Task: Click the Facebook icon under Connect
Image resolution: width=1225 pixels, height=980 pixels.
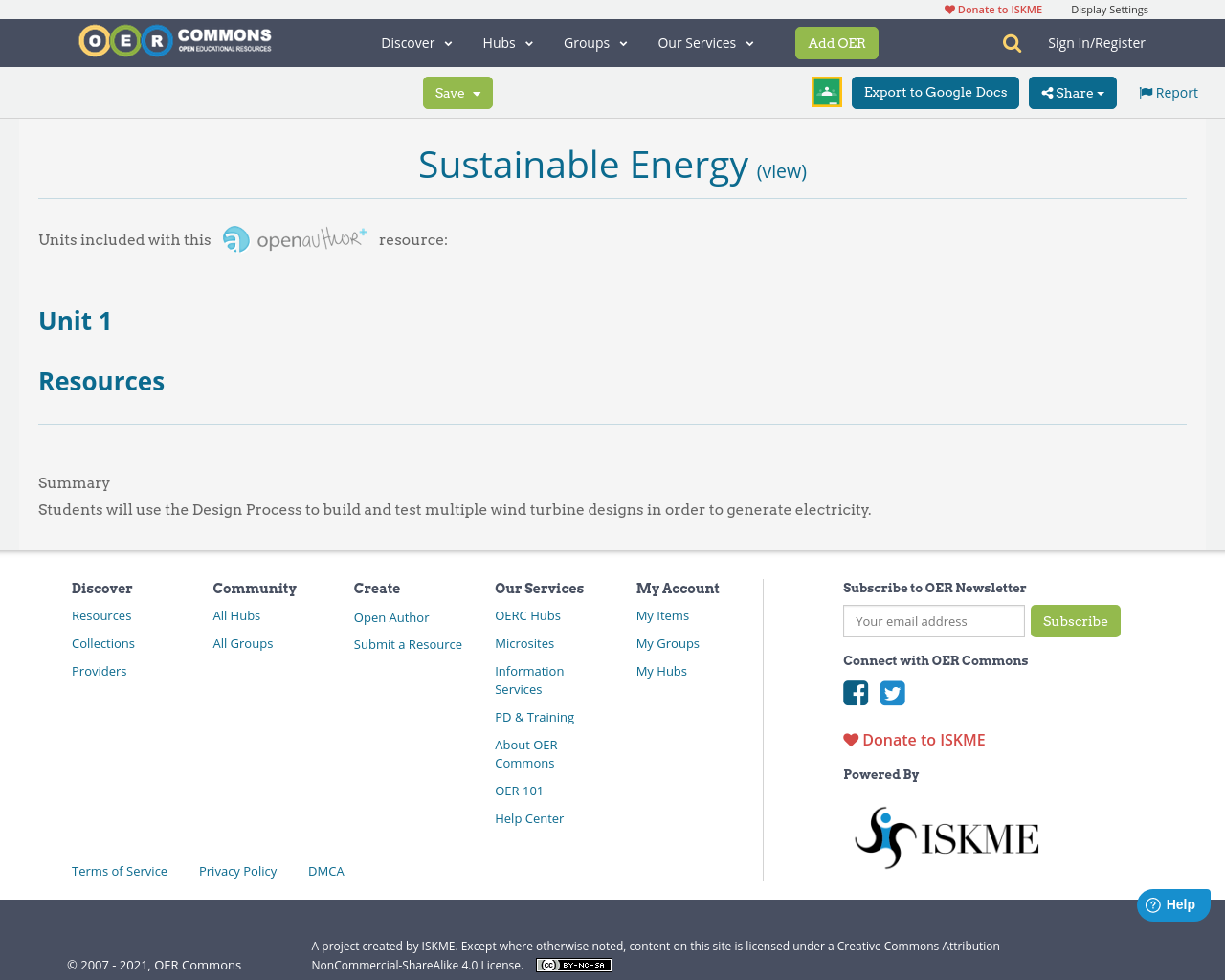Action: pyautogui.click(x=856, y=691)
